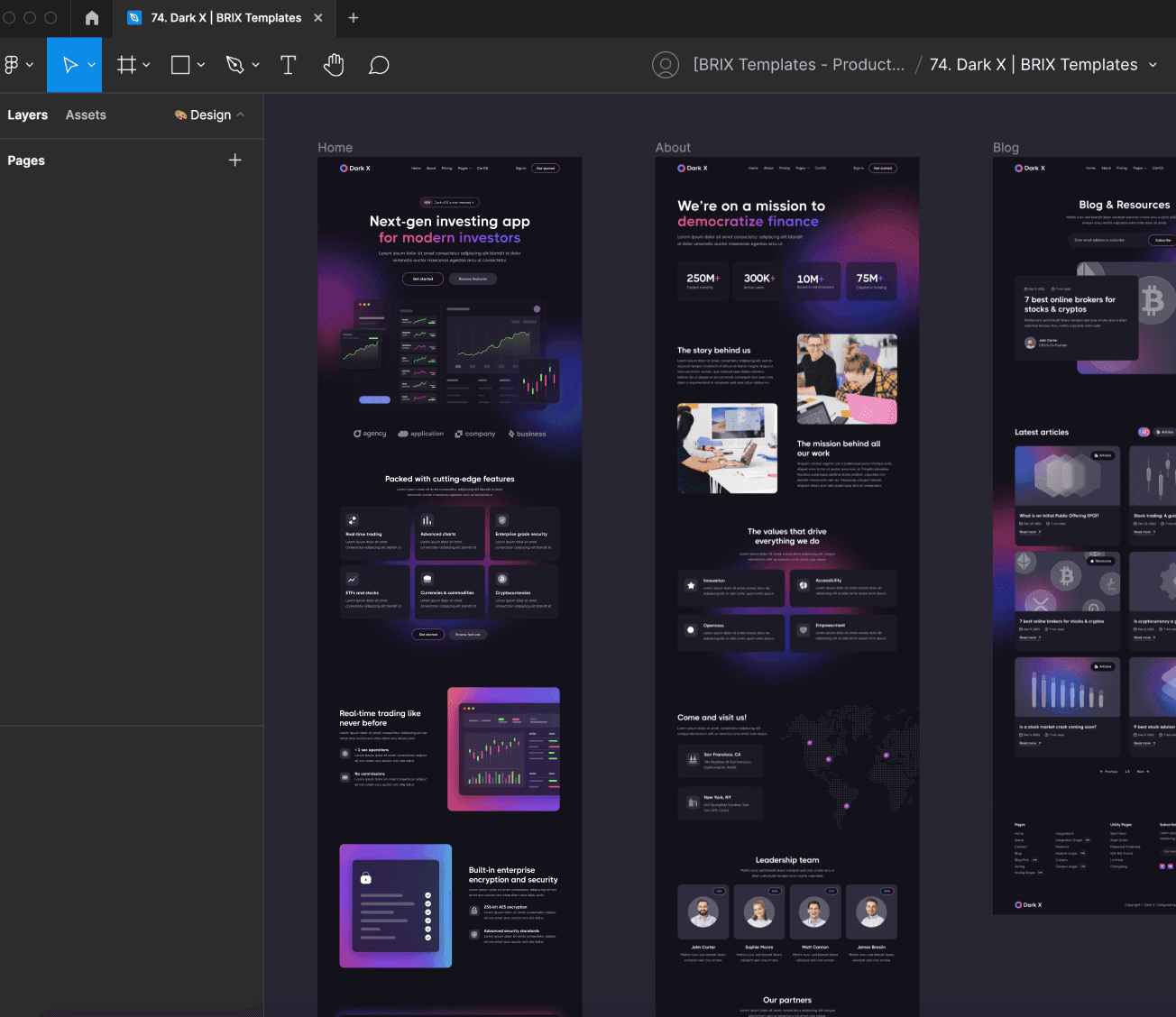Viewport: 1176px width, 1017px height.
Task: Open the Home tab in the tab bar
Action: (91, 18)
